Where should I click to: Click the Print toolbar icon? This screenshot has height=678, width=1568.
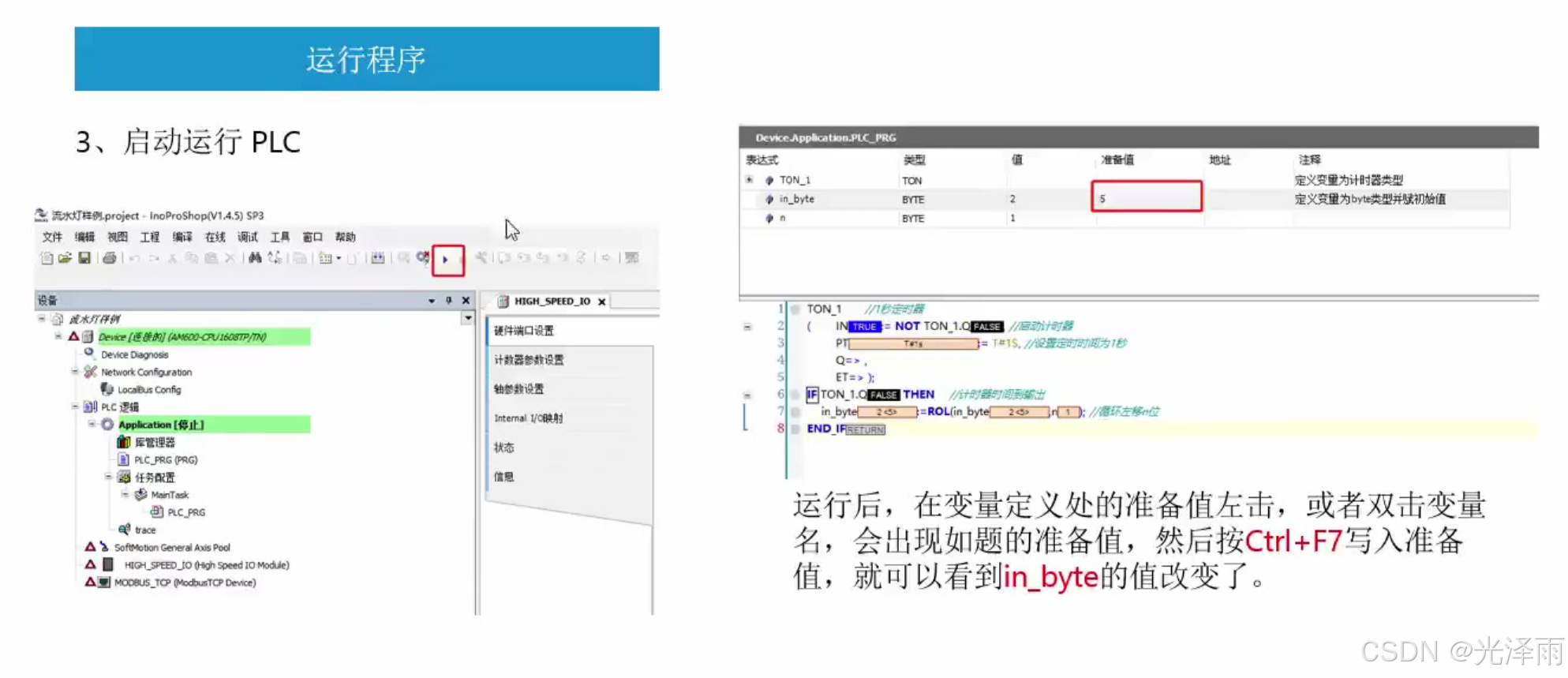[x=110, y=258]
